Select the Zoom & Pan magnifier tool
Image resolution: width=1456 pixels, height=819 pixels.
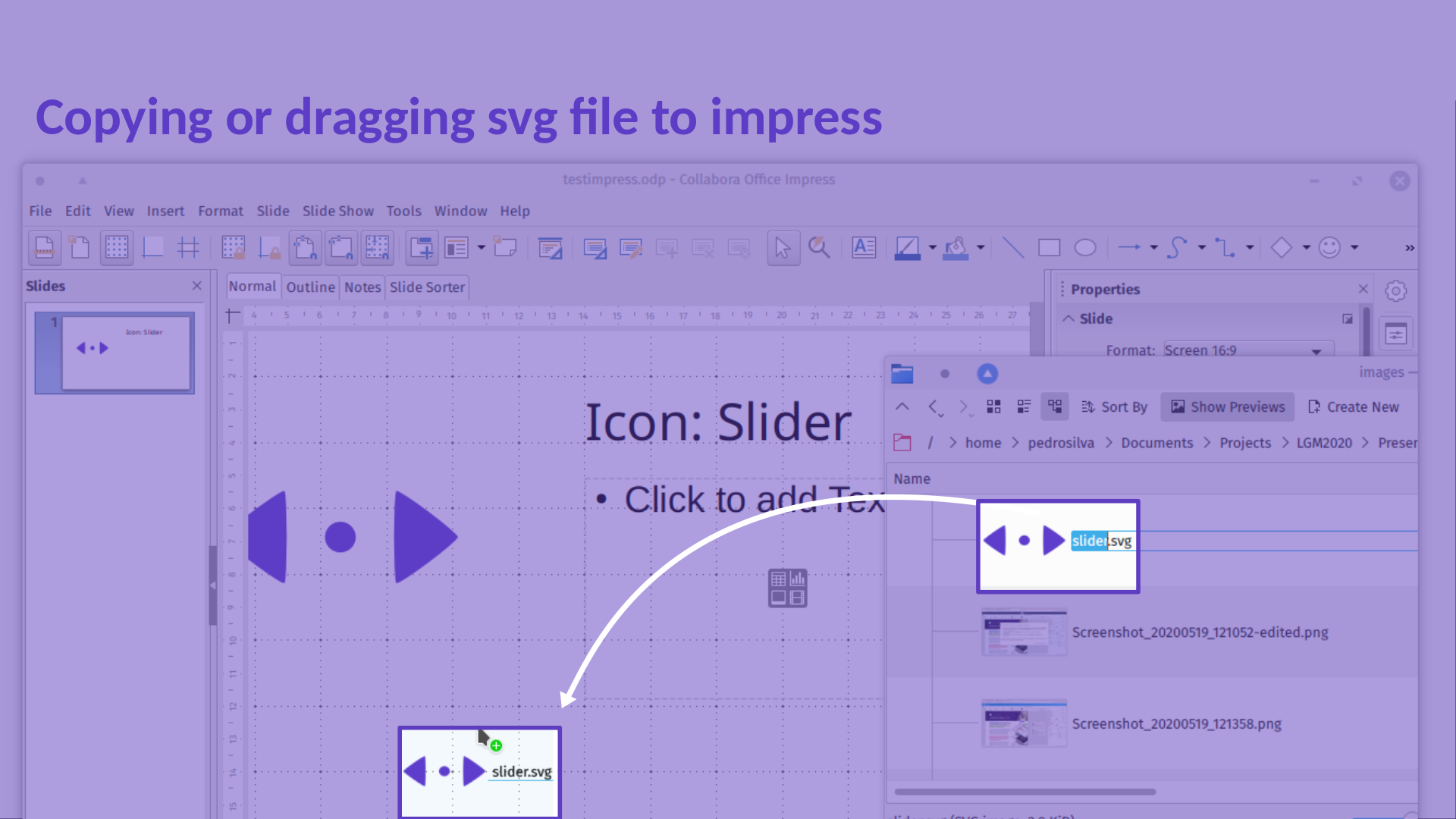(819, 248)
